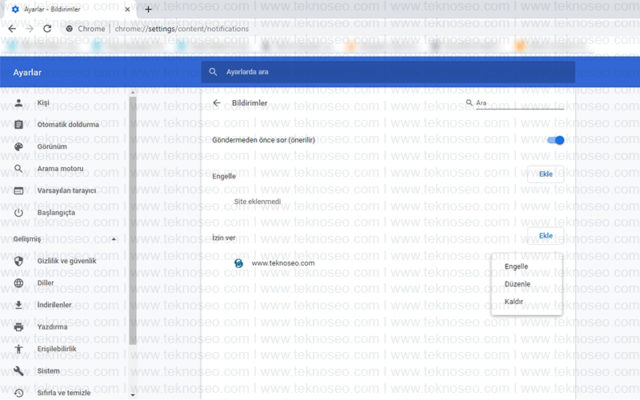640x400 pixels.
Task: Select the Ayarlar - Bildirimler tab
Action: pyautogui.click(x=69, y=9)
